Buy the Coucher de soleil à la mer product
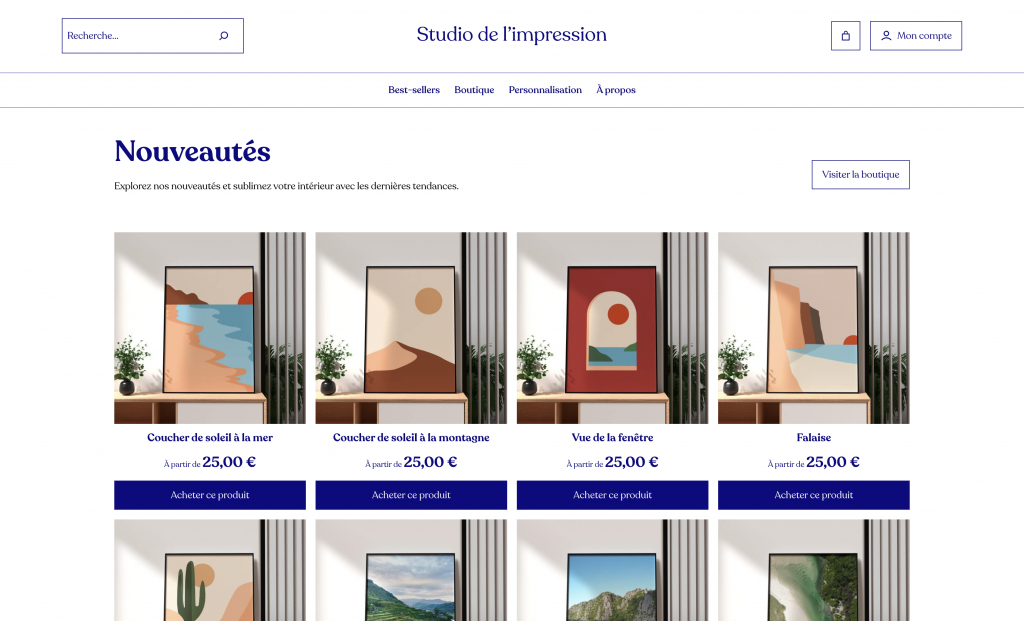This screenshot has height=621, width=1024. pos(210,495)
